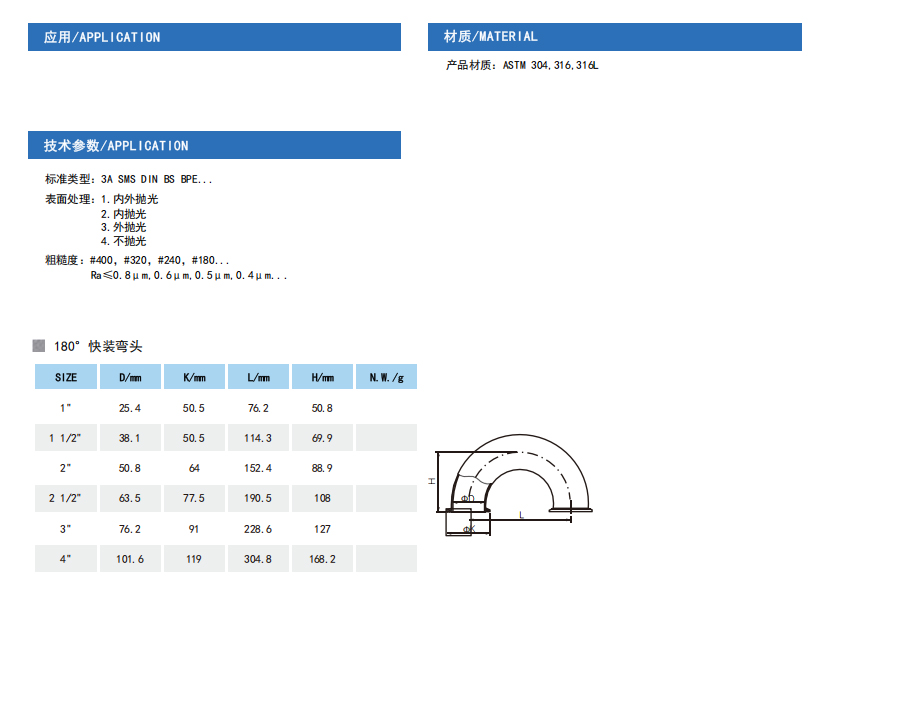Click the D value 50.8 in the 2" row
900x711 pixels.
point(130,468)
